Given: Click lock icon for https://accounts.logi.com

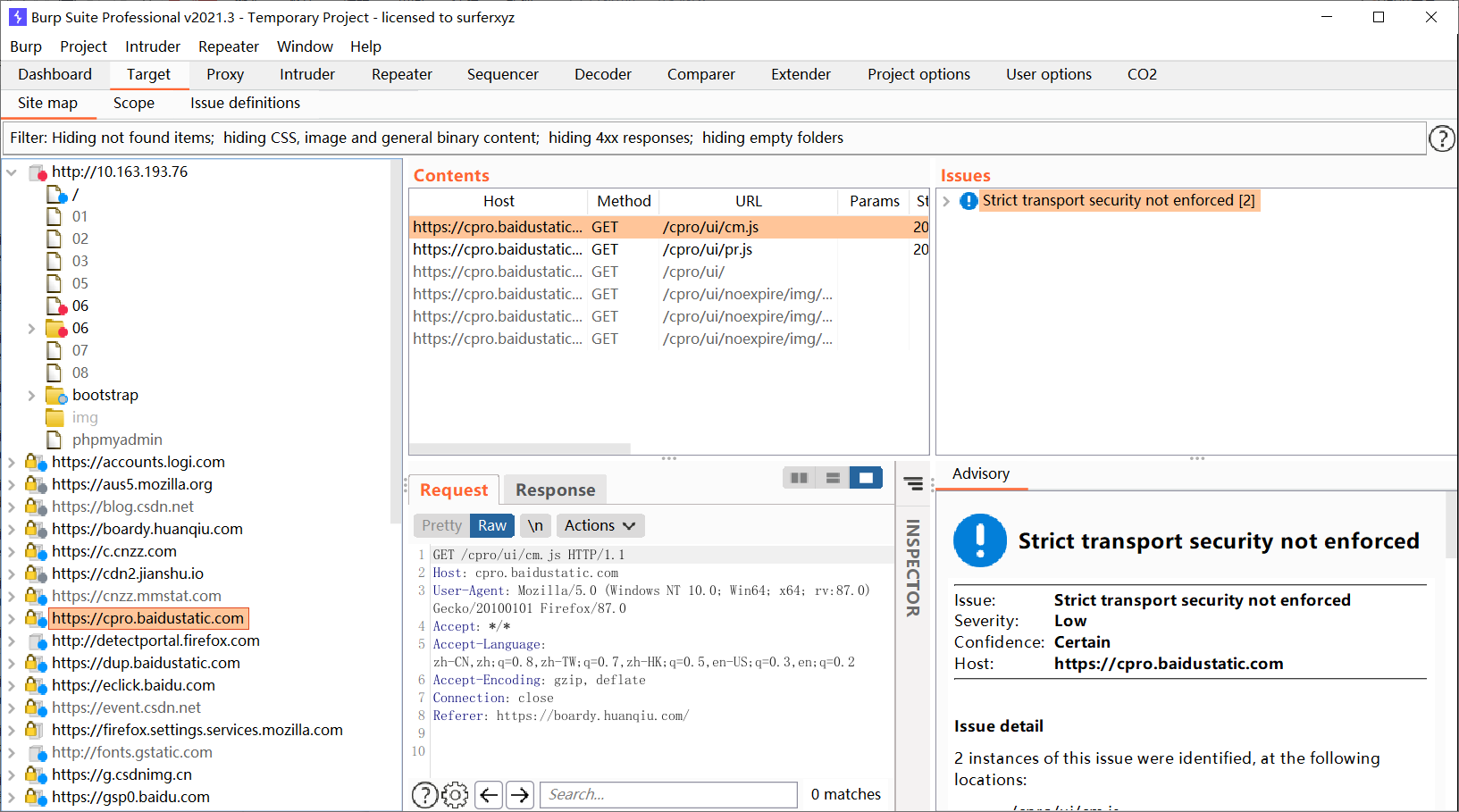Looking at the screenshot, I should (x=35, y=462).
